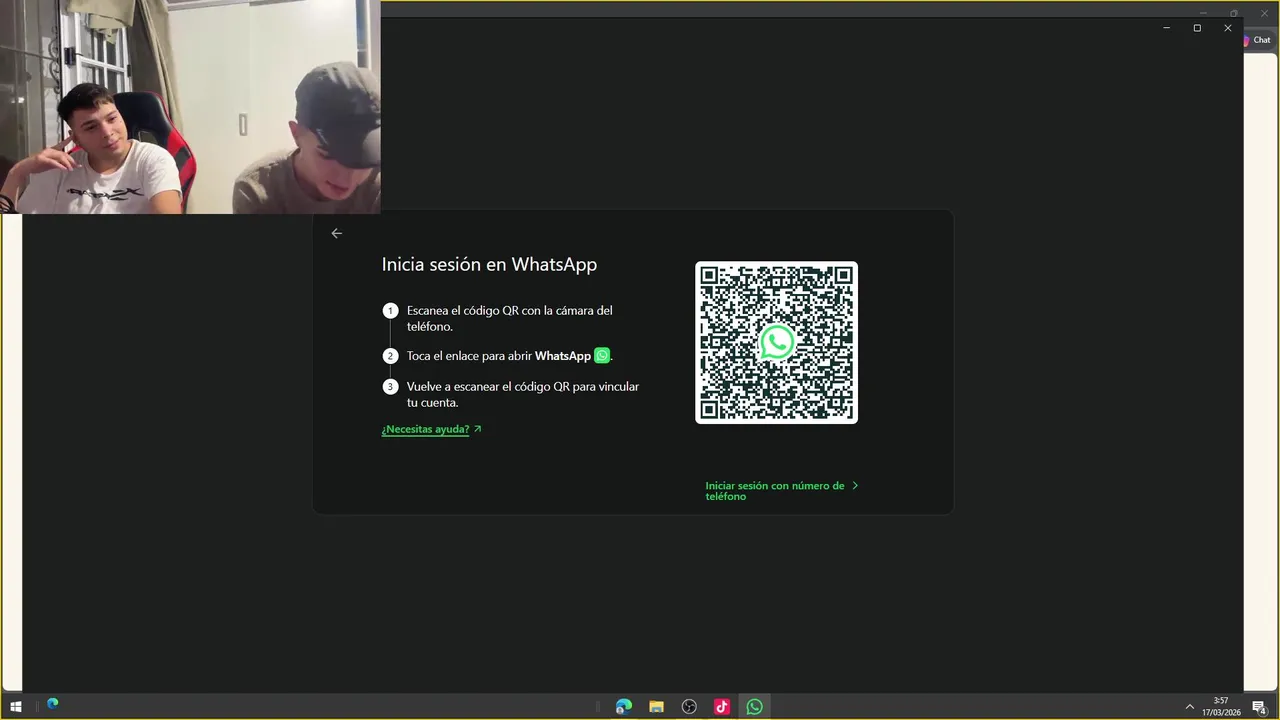Open TikTok from the taskbar
The height and width of the screenshot is (720, 1280).
(x=722, y=707)
